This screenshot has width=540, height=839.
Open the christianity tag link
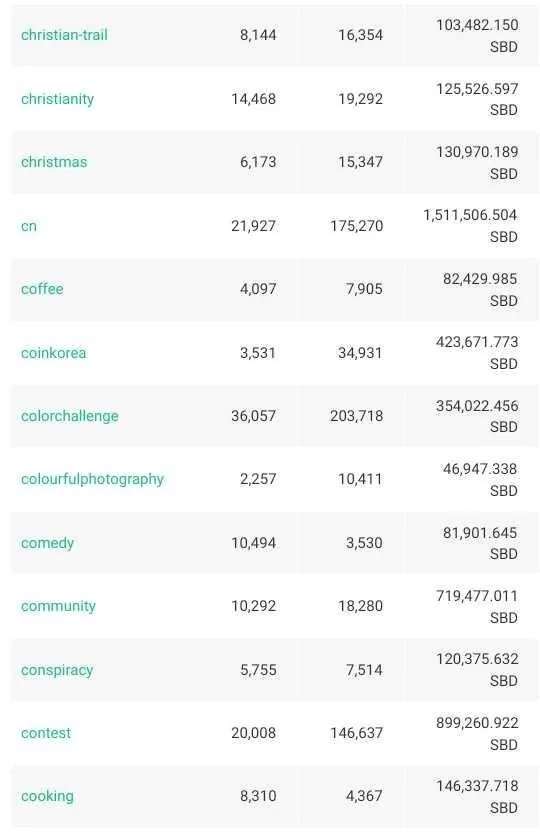[57, 99]
